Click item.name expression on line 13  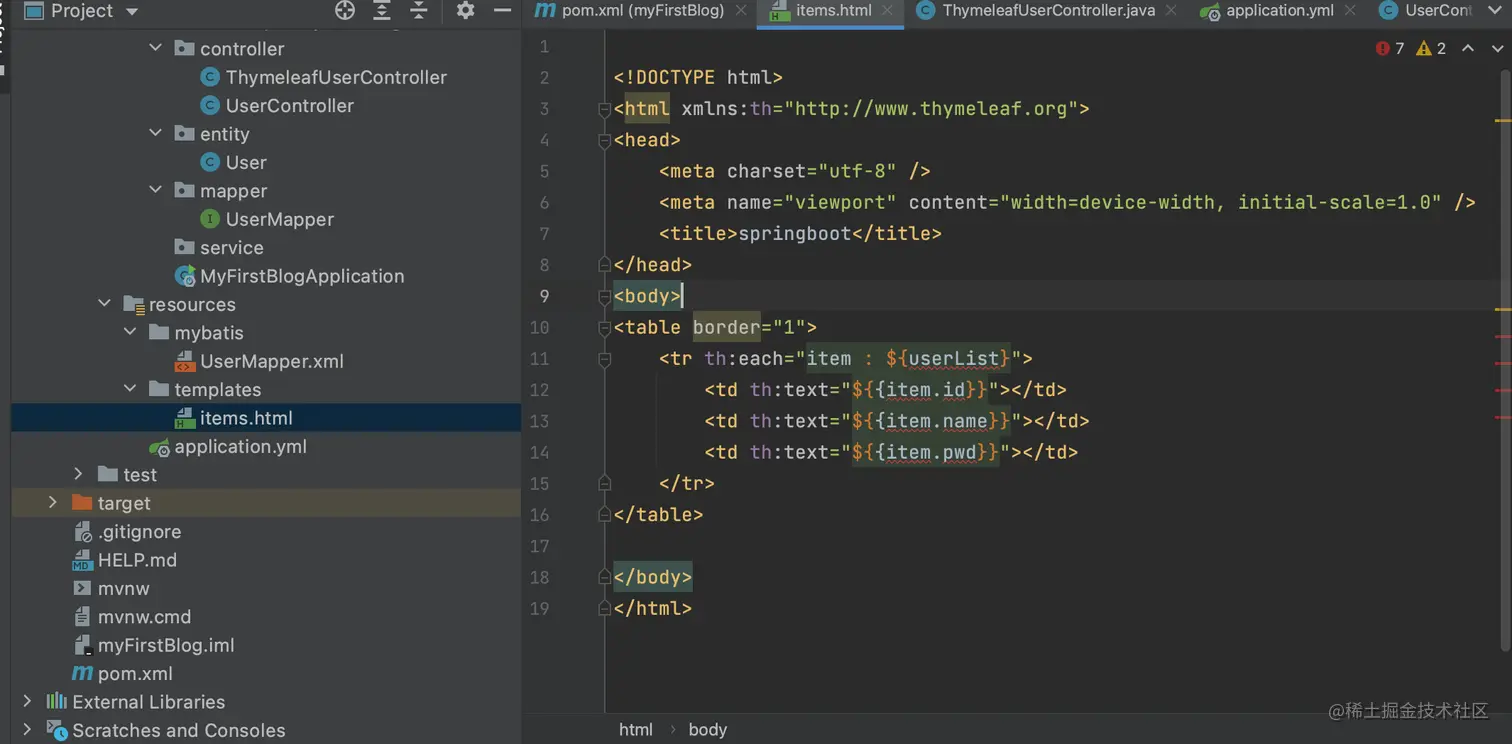936,421
